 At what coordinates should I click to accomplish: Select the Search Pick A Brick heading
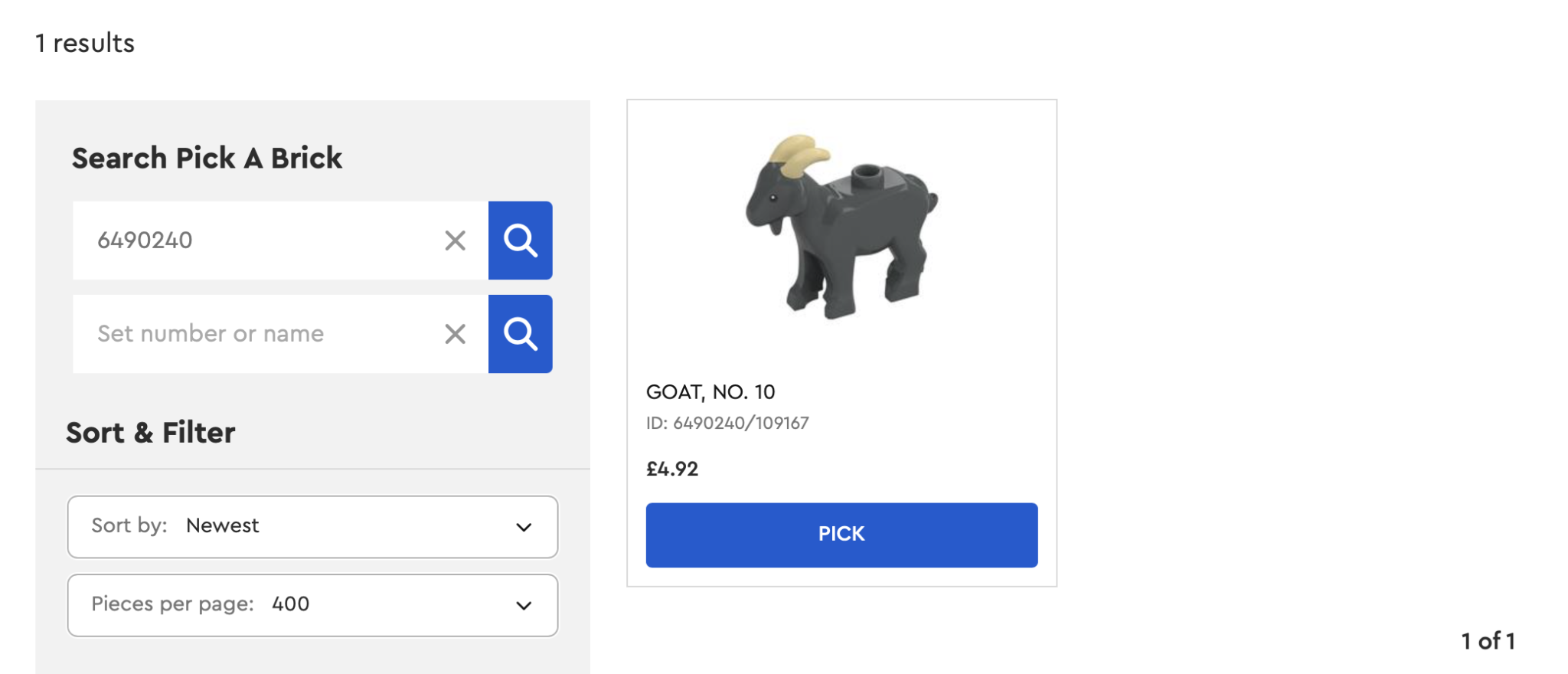click(207, 159)
